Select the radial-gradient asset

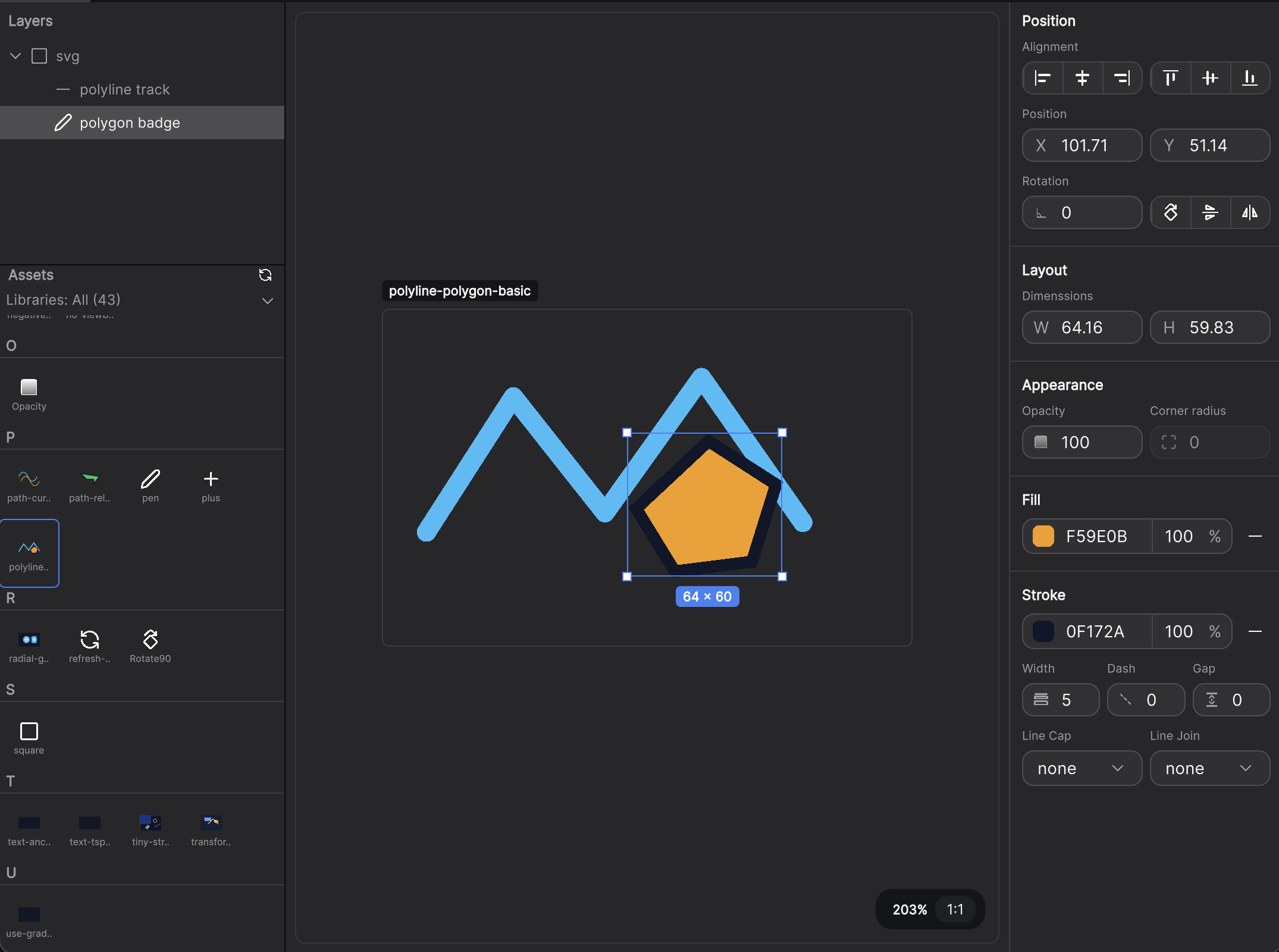(x=29, y=640)
